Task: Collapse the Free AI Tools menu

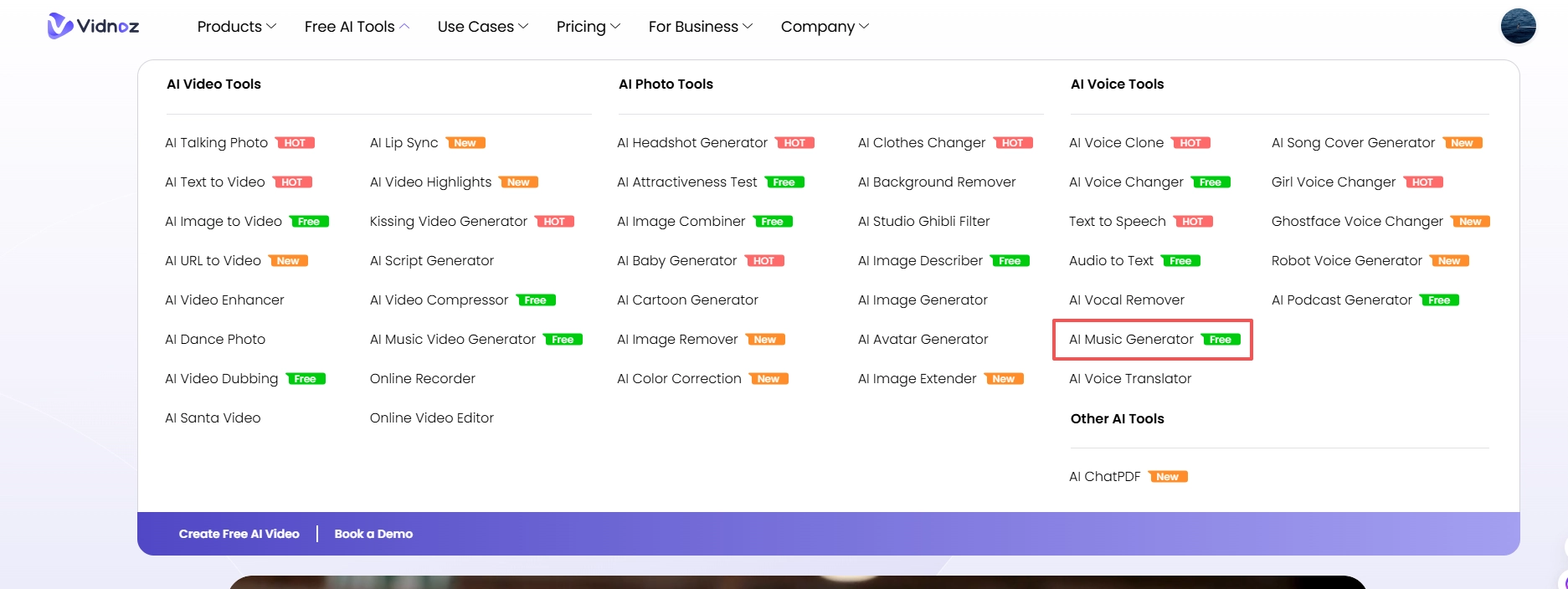Action: point(357,27)
